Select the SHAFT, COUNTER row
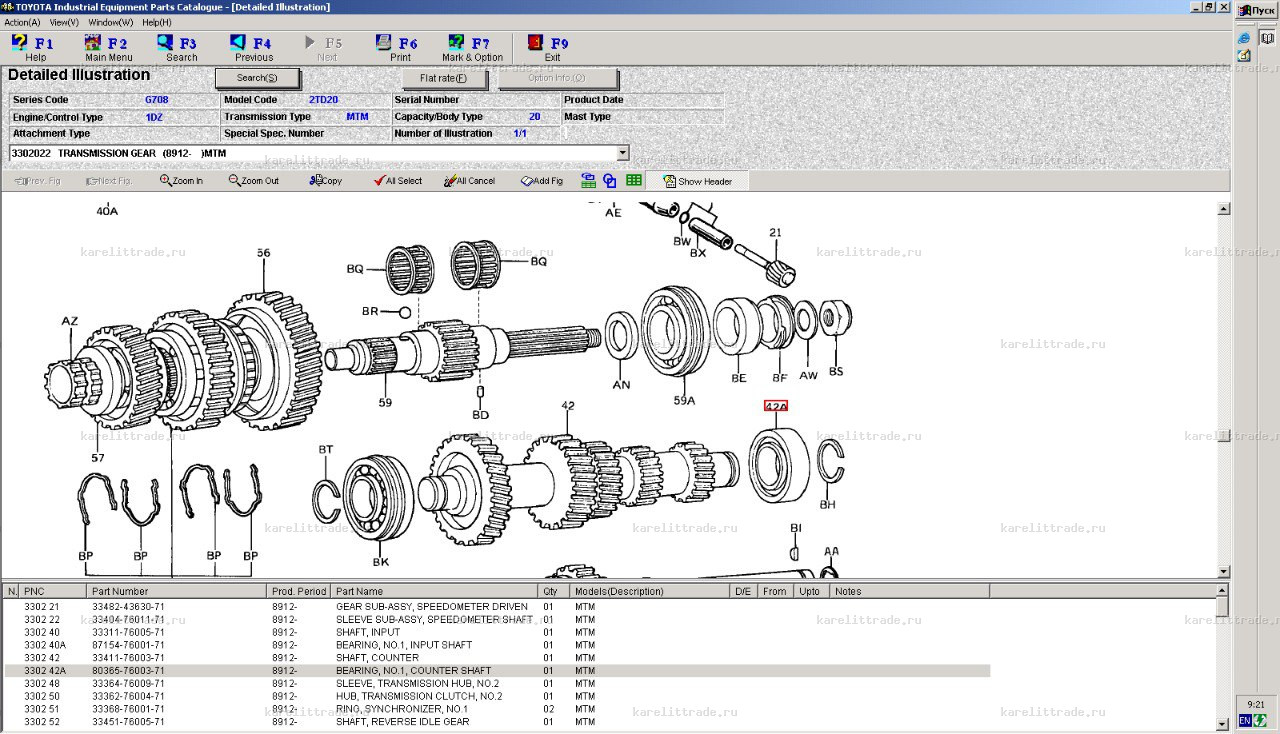 point(498,658)
